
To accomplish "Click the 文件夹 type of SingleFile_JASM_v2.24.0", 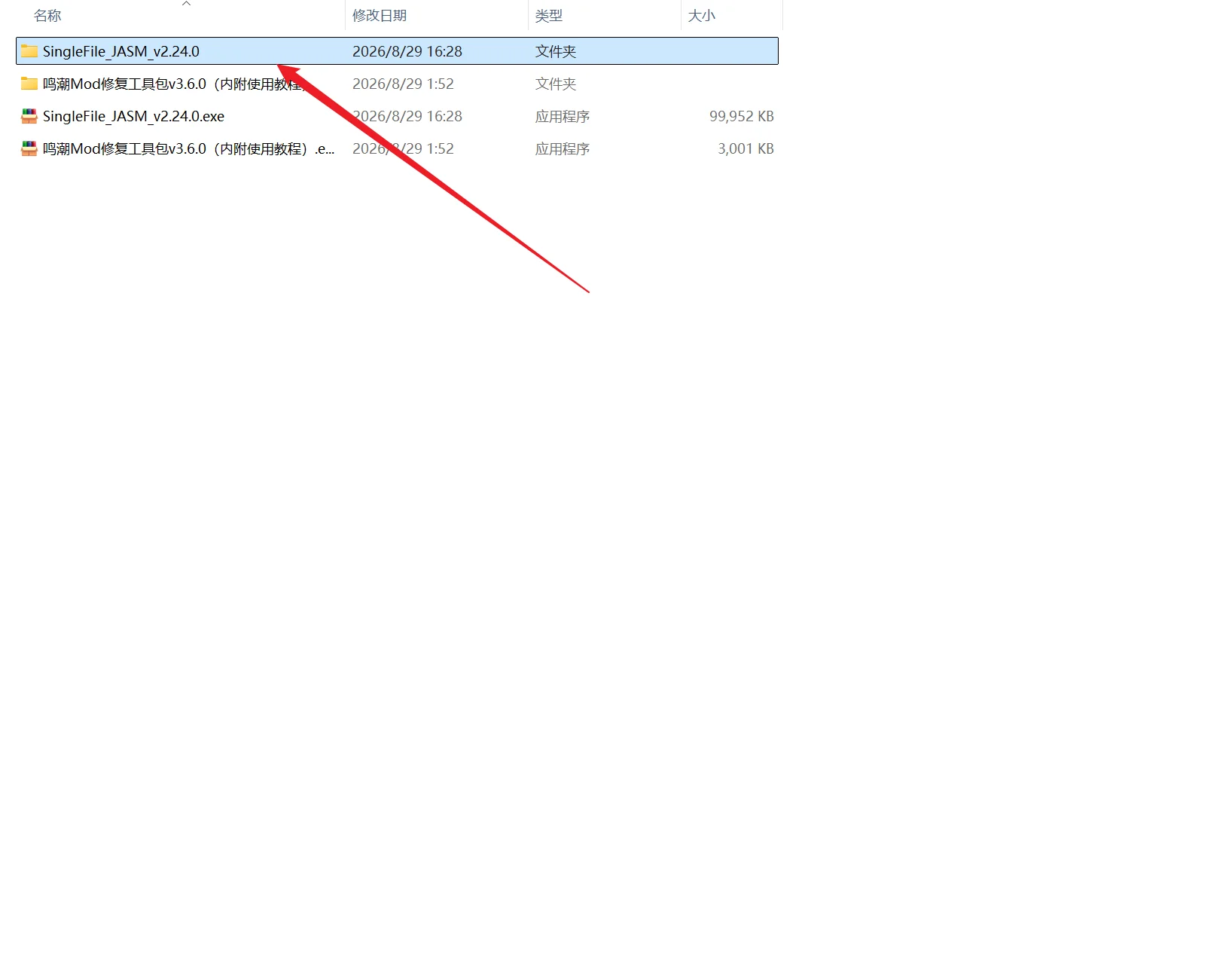I will point(556,51).
